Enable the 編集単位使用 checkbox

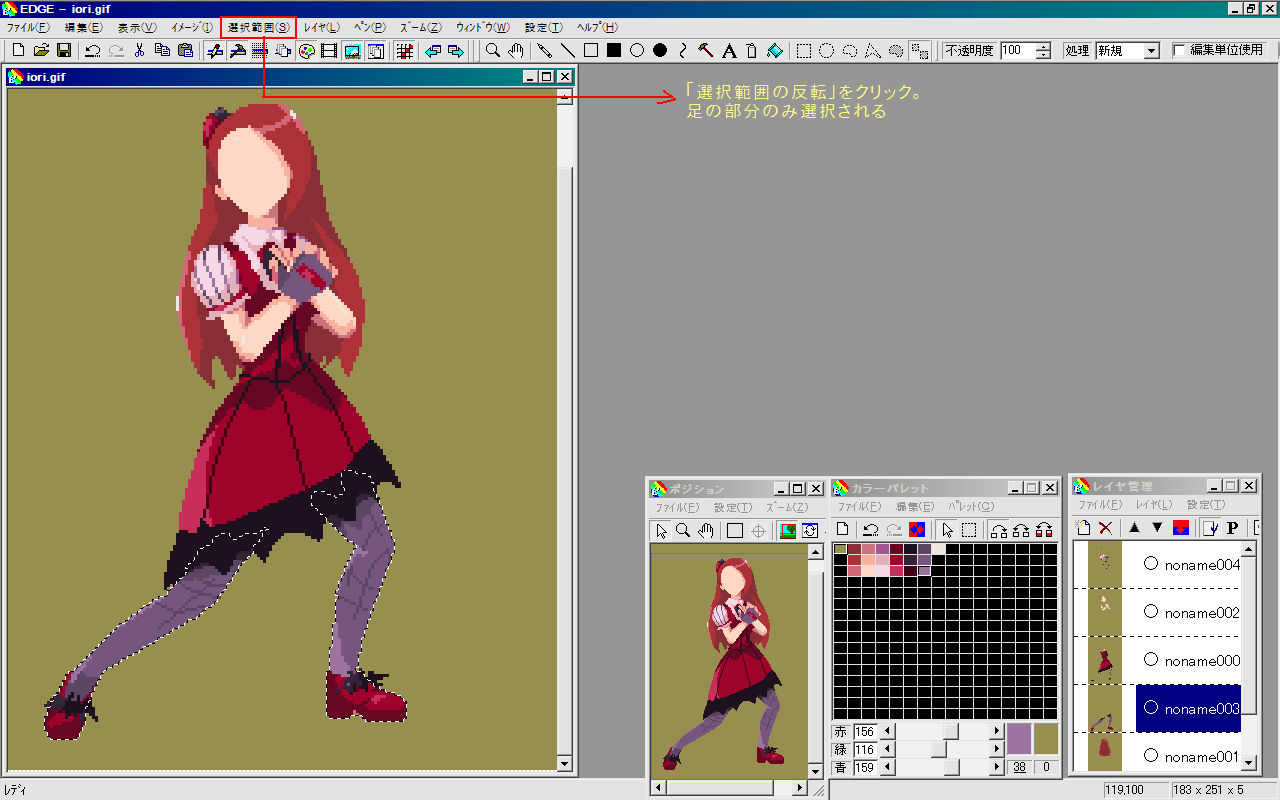coord(1179,50)
